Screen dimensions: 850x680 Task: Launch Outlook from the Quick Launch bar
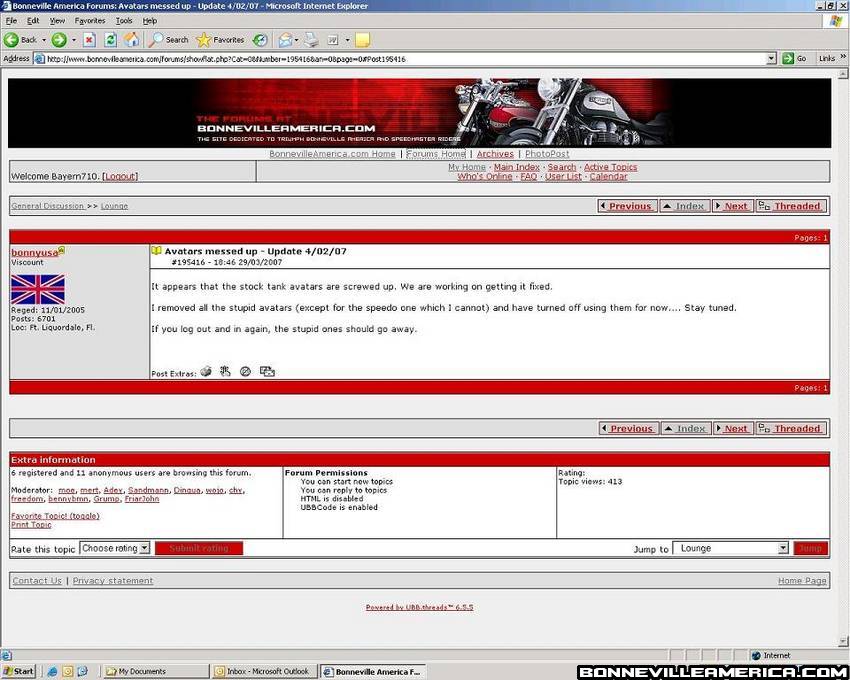(x=67, y=671)
